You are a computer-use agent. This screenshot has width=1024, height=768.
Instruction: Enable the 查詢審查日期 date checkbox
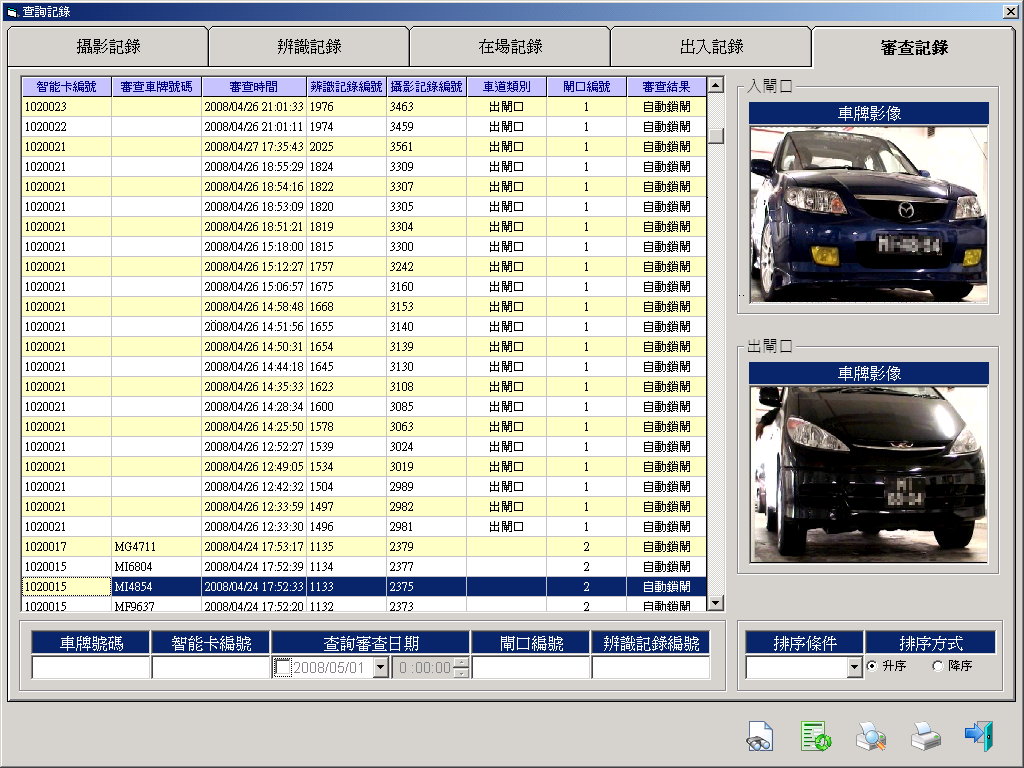point(282,668)
